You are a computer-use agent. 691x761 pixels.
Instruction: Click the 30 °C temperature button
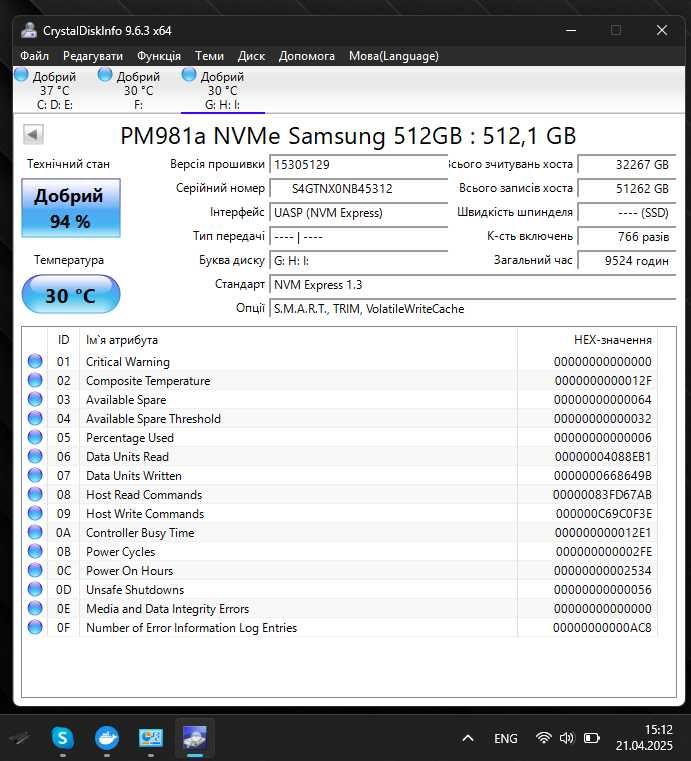tap(71, 295)
